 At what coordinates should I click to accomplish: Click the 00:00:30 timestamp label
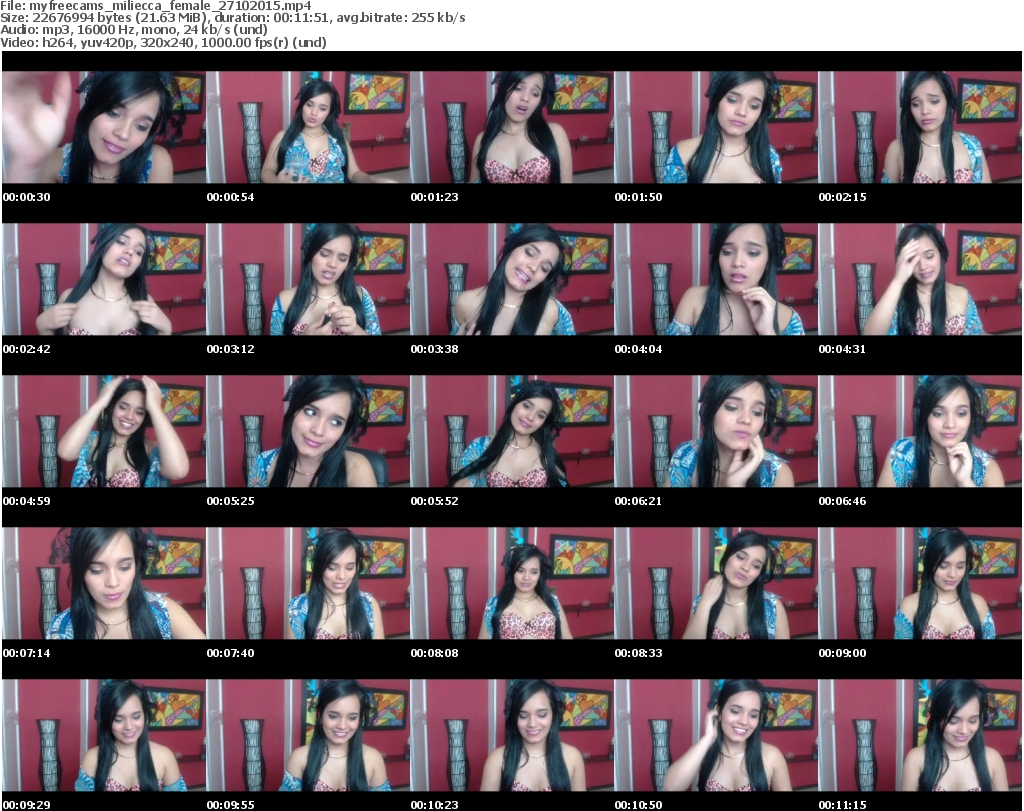(27, 197)
